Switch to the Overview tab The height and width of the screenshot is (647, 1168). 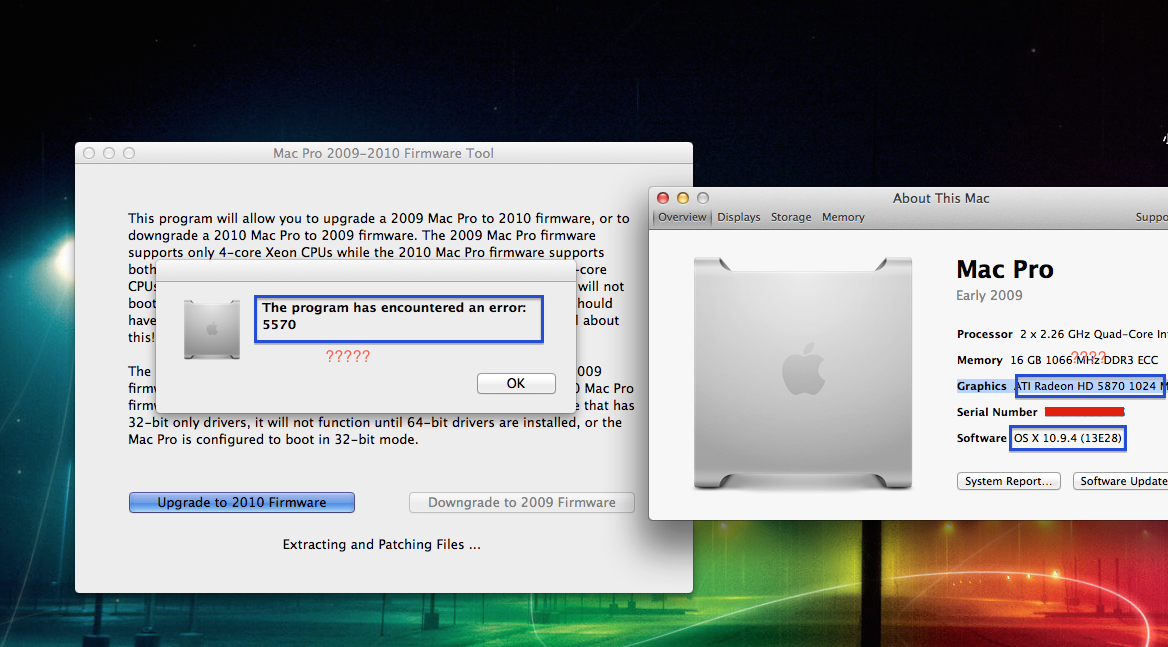tap(682, 217)
